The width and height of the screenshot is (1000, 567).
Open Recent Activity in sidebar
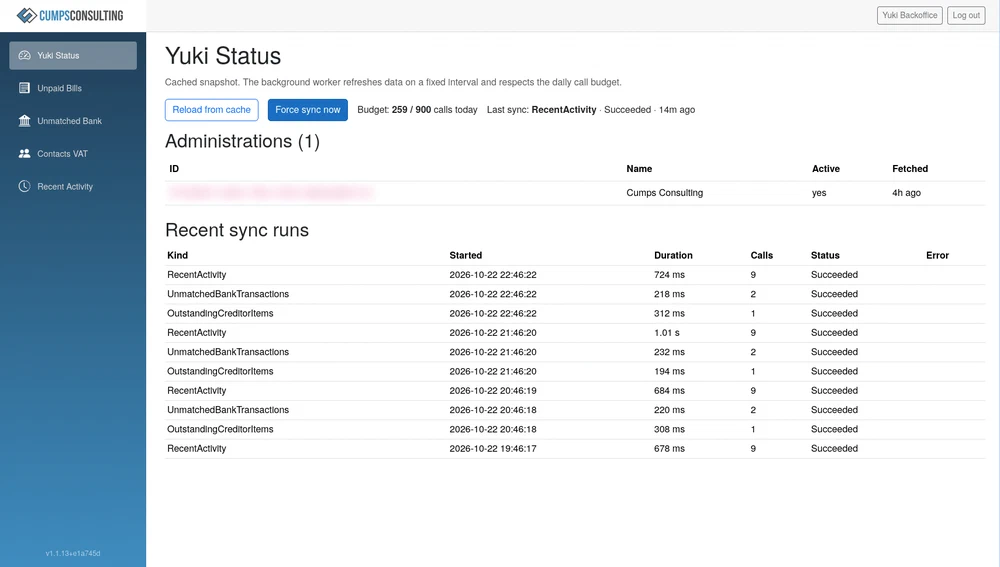point(73,186)
